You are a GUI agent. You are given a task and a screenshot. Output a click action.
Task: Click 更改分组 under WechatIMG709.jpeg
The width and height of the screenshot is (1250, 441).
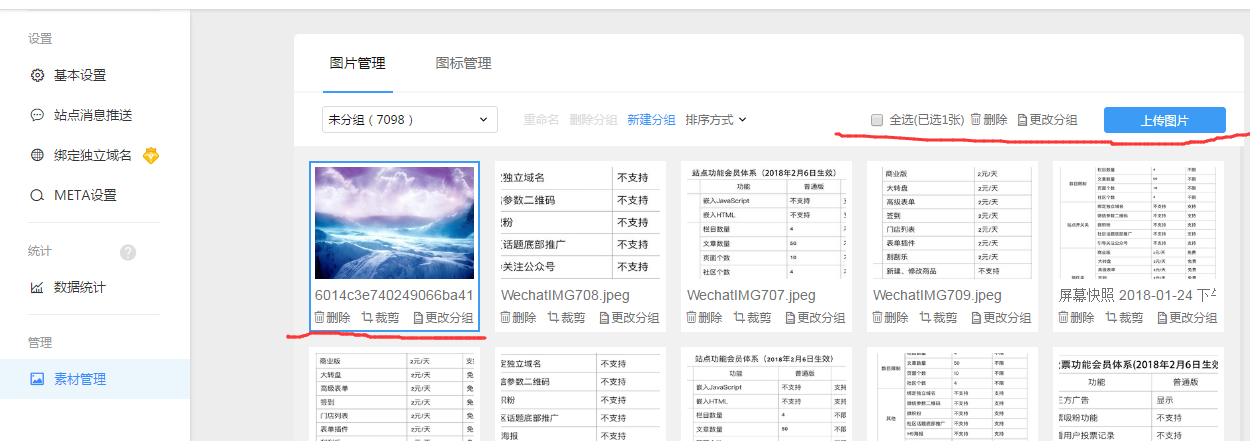[1002, 318]
